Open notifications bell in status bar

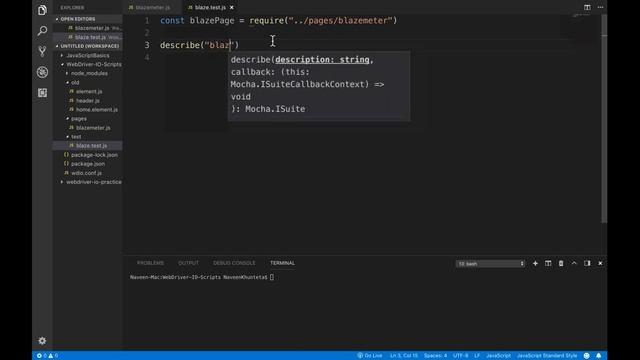[x=598, y=356]
